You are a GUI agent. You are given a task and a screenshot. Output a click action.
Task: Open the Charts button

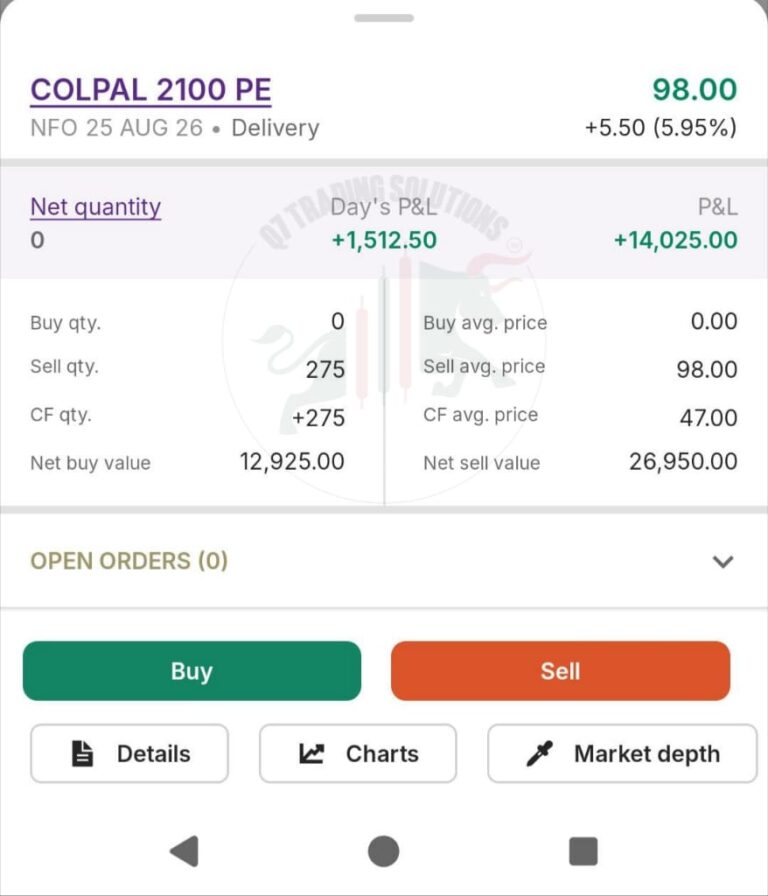tap(358, 753)
